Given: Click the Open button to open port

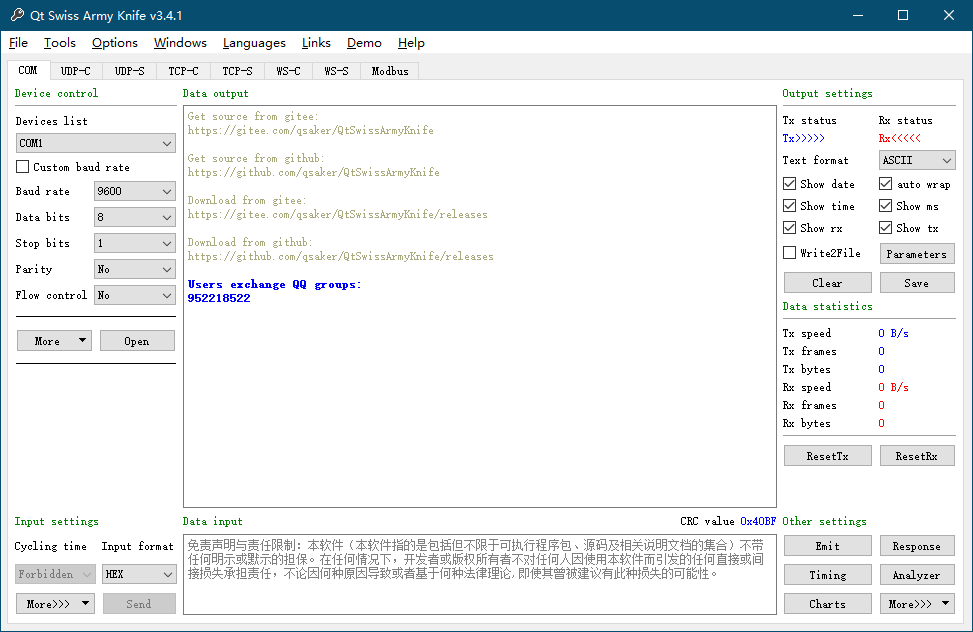Looking at the screenshot, I should [x=137, y=341].
